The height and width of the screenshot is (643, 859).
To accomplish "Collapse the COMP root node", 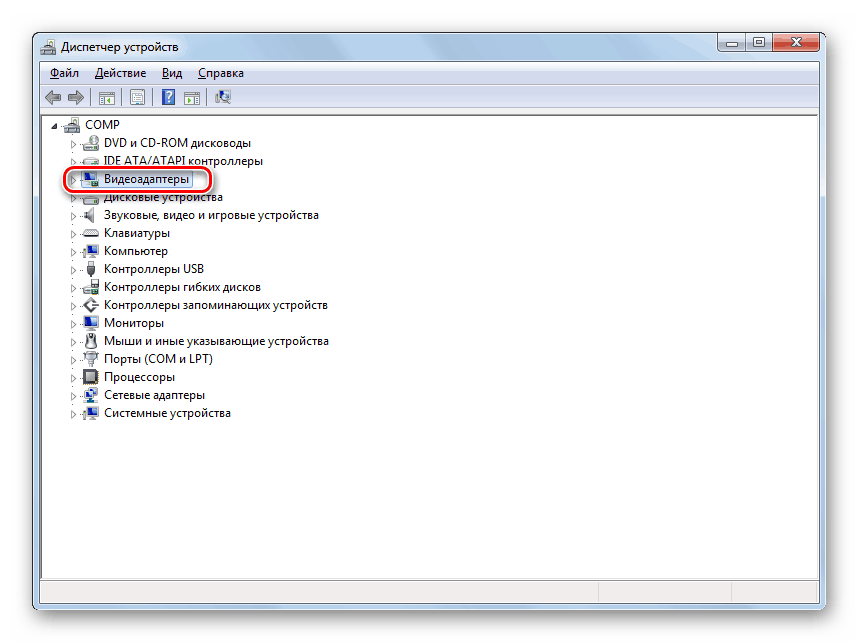I will tap(54, 127).
